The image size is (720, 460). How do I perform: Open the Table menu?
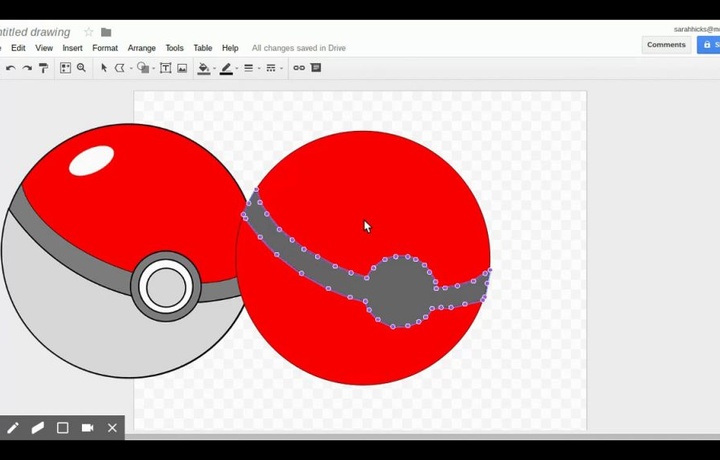coord(203,48)
